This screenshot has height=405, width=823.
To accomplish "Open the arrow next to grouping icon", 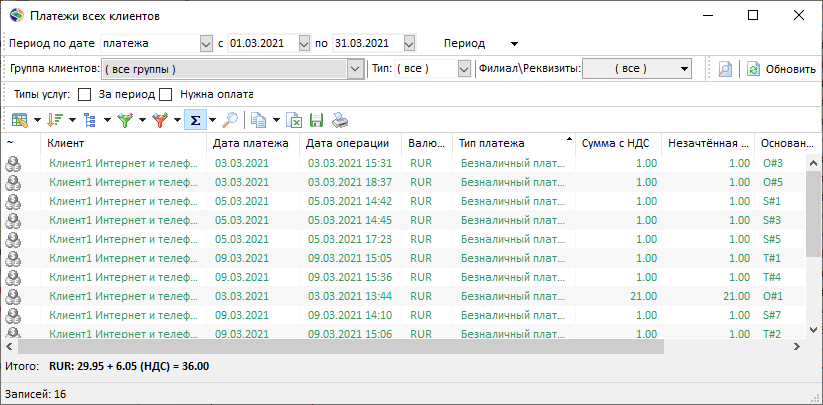I will pos(107,121).
